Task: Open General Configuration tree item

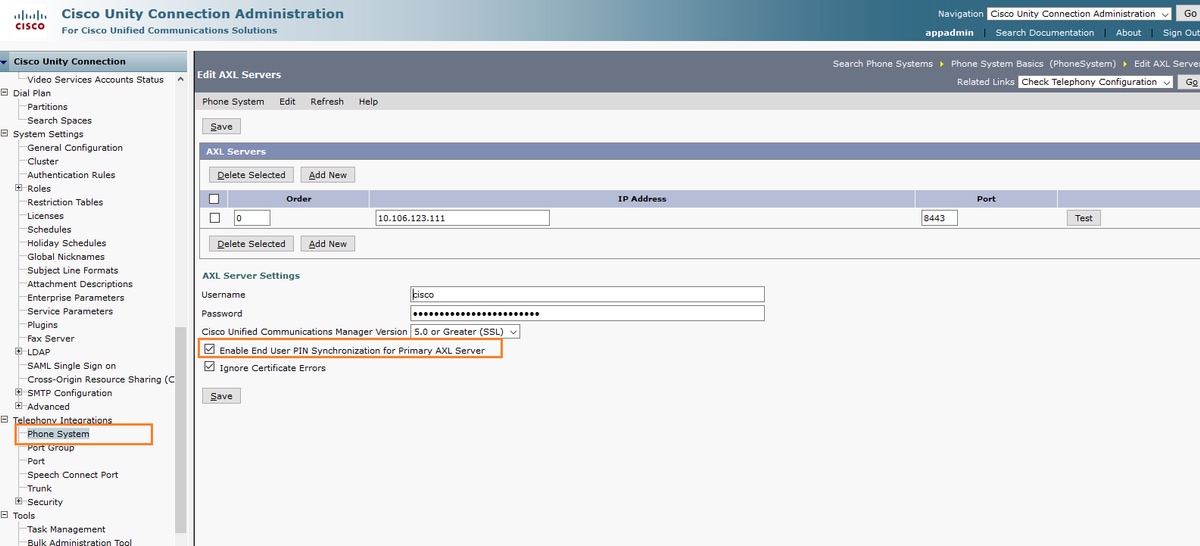Action: pyautogui.click(x=75, y=148)
